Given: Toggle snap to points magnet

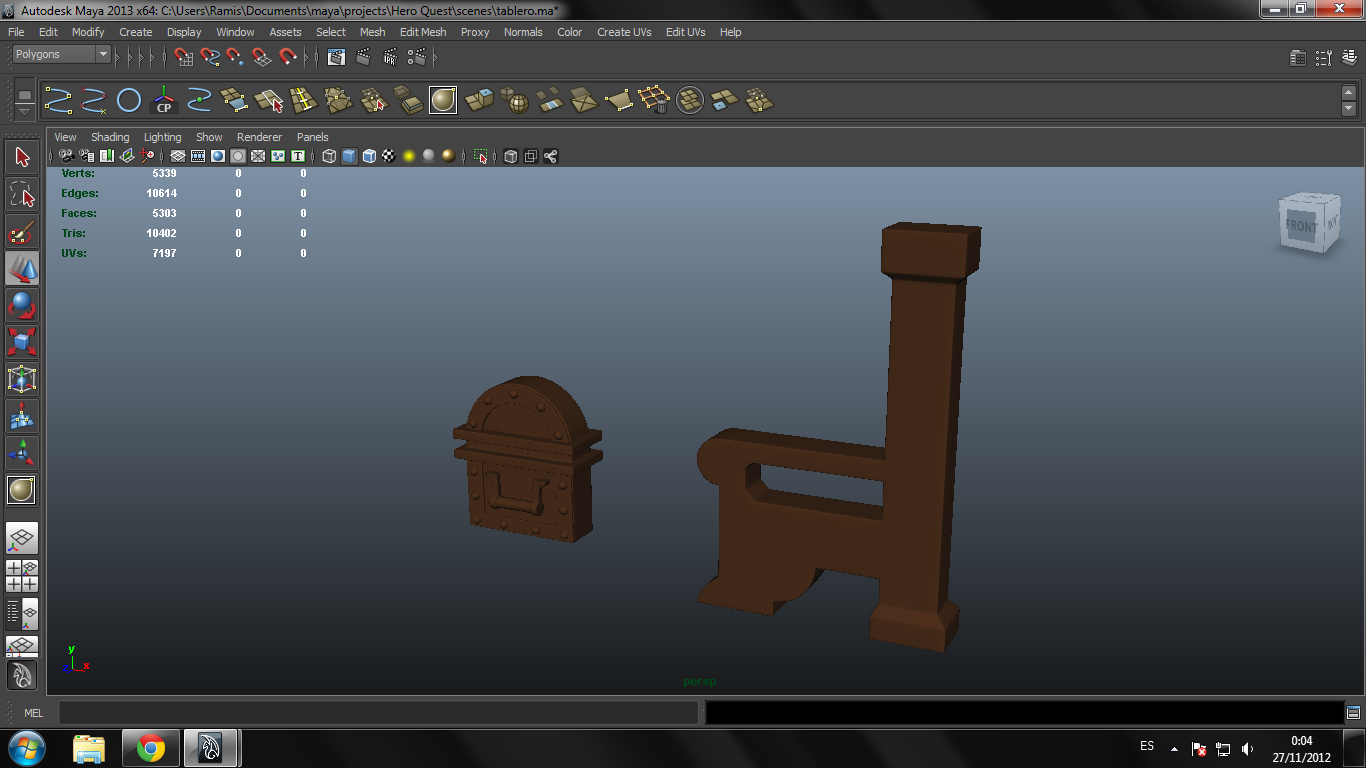Looking at the screenshot, I should point(236,57).
